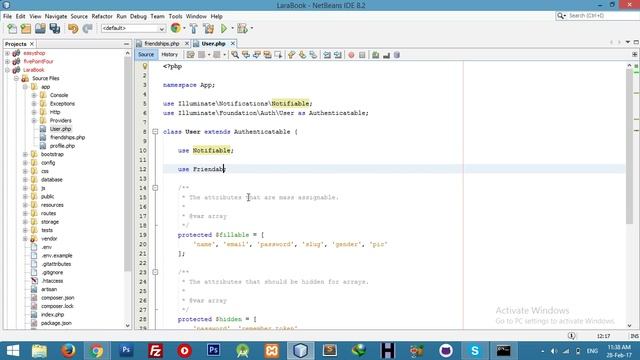Click the Stop Macro Recording icon
Viewport: 640px width, 360px height.
pos(362,55)
